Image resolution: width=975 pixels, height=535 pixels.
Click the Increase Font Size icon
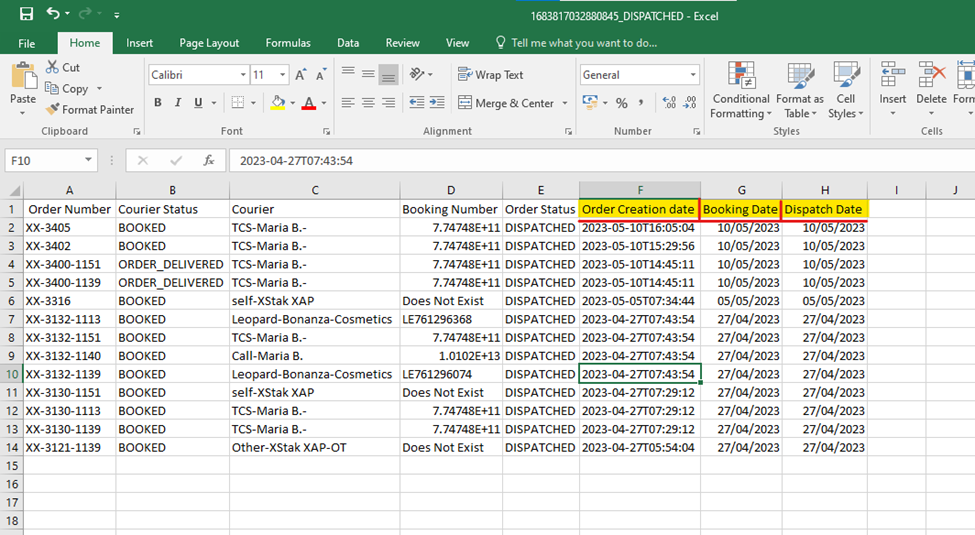(301, 75)
